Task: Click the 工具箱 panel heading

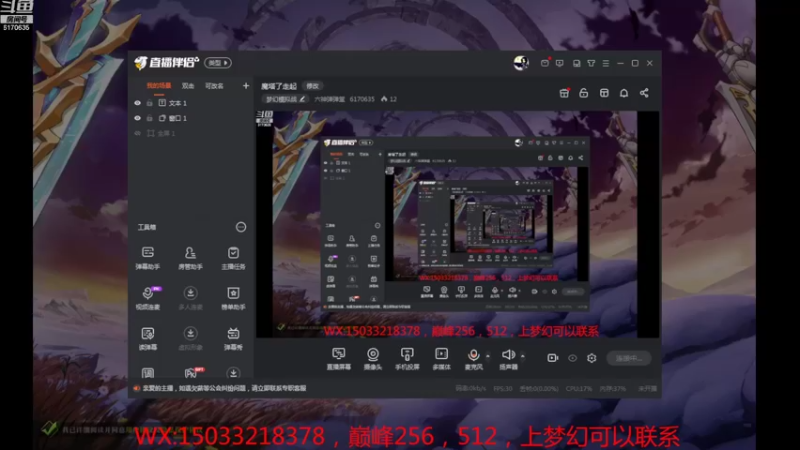Action: 147,227
